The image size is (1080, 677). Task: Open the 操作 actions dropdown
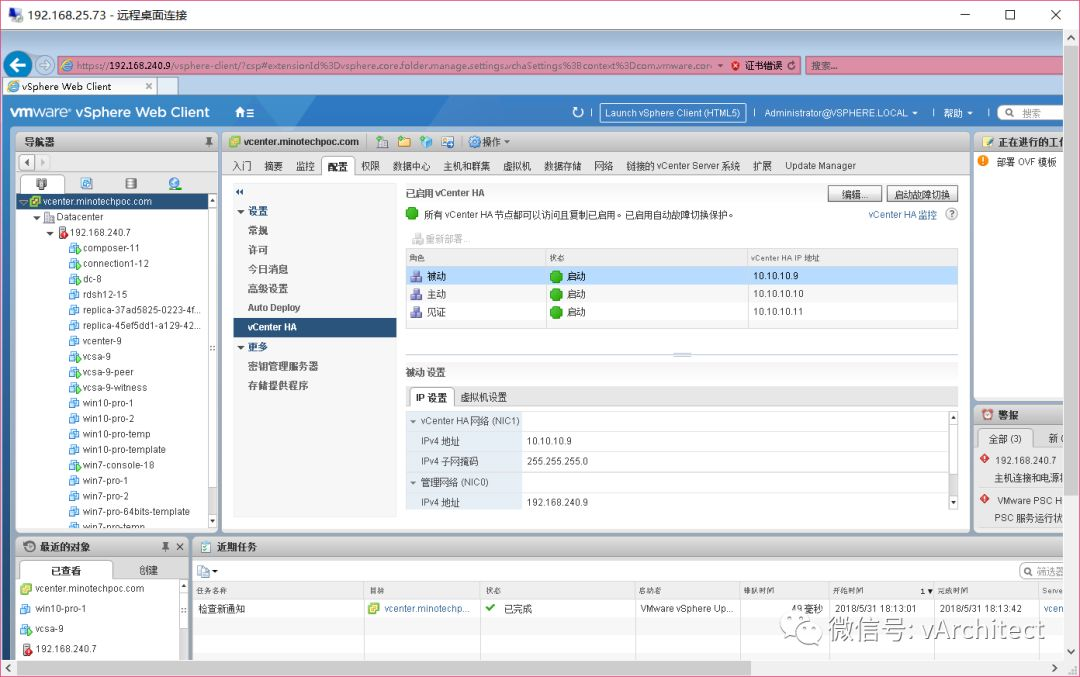pos(490,142)
